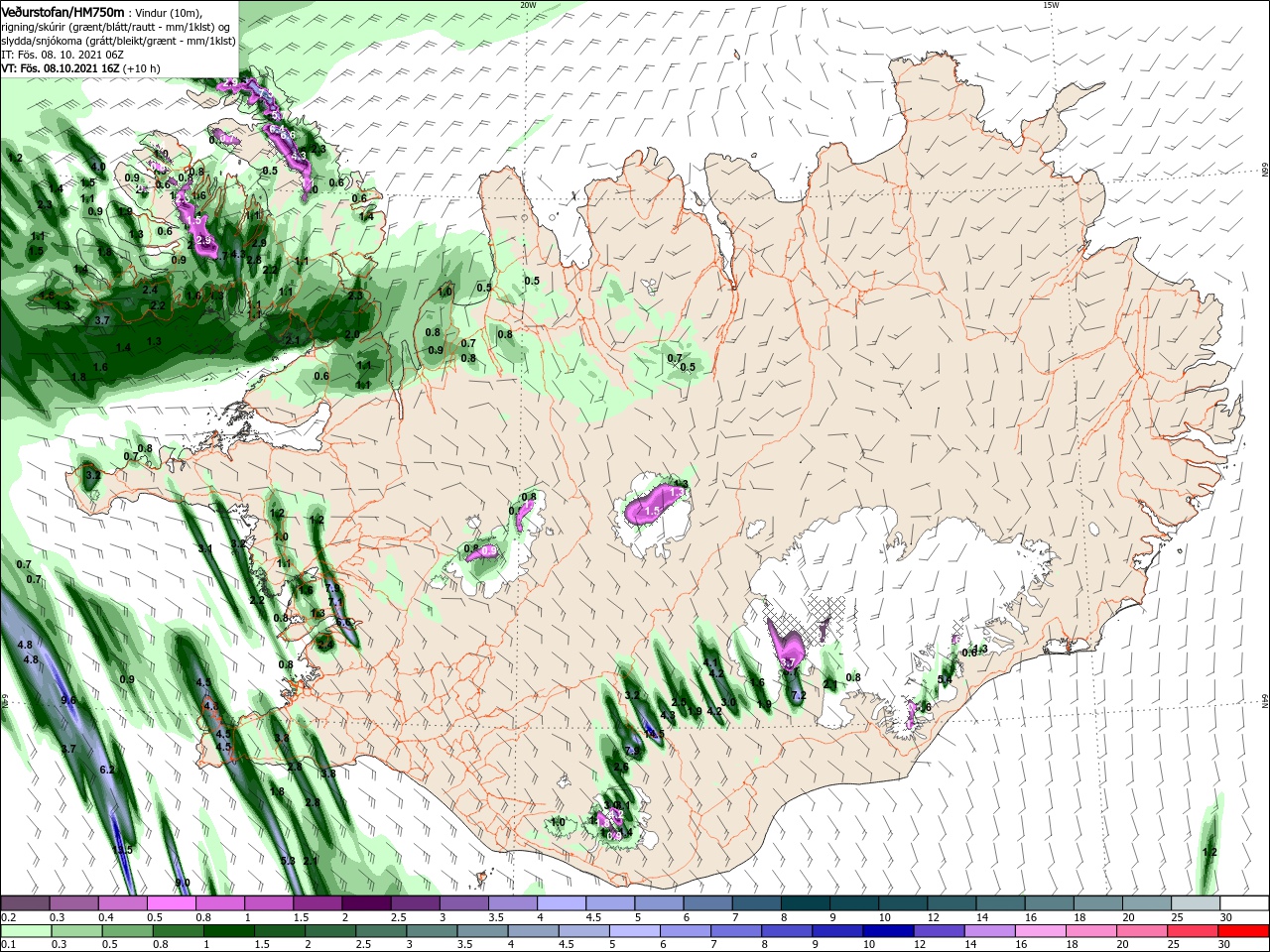Click the 9.6 precipitation value on the map
This screenshot has height=952, width=1270.
tap(68, 700)
